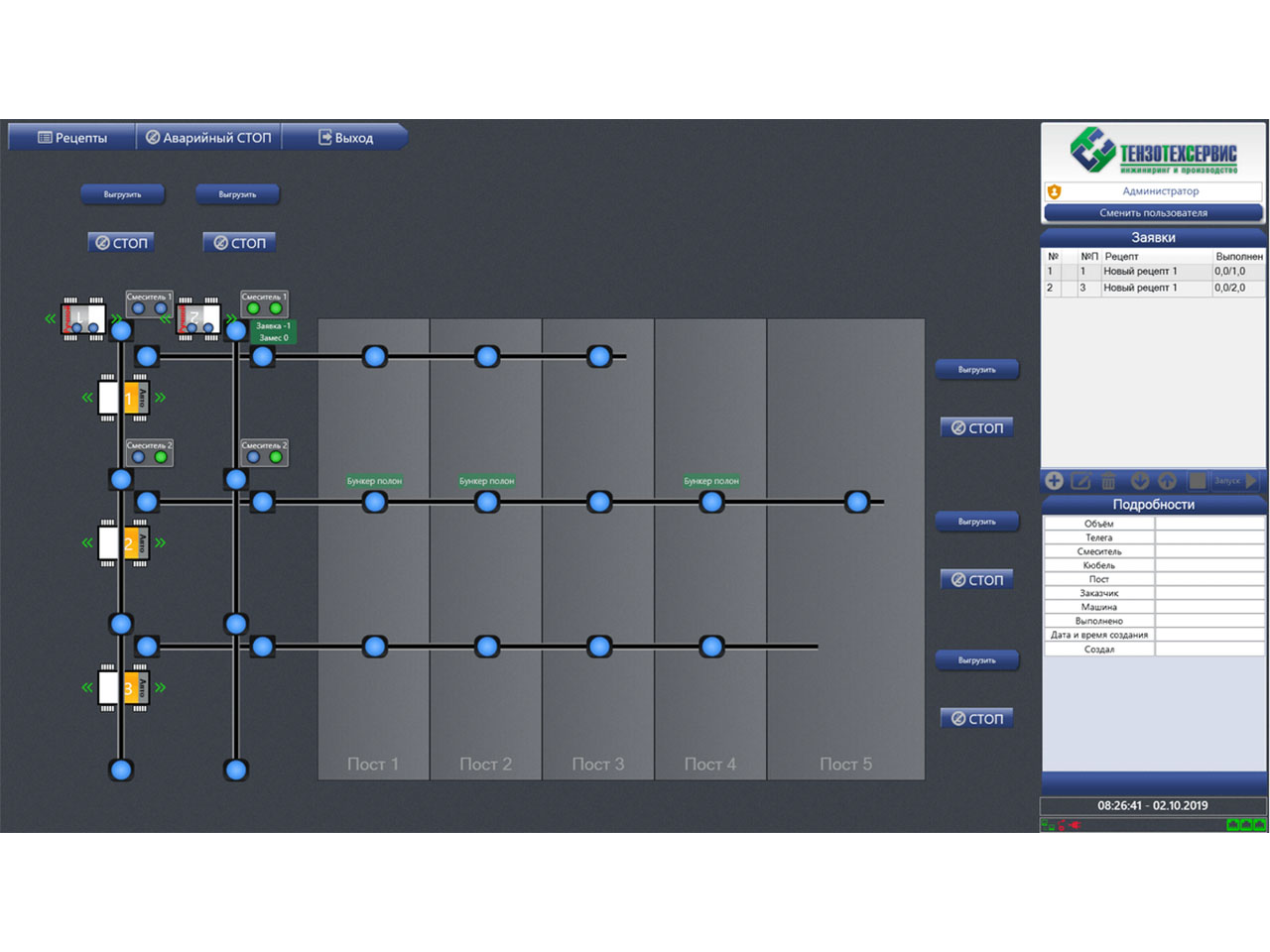Move cart 3 left with green arrows
This screenshot has width=1270, height=952.
point(87,687)
